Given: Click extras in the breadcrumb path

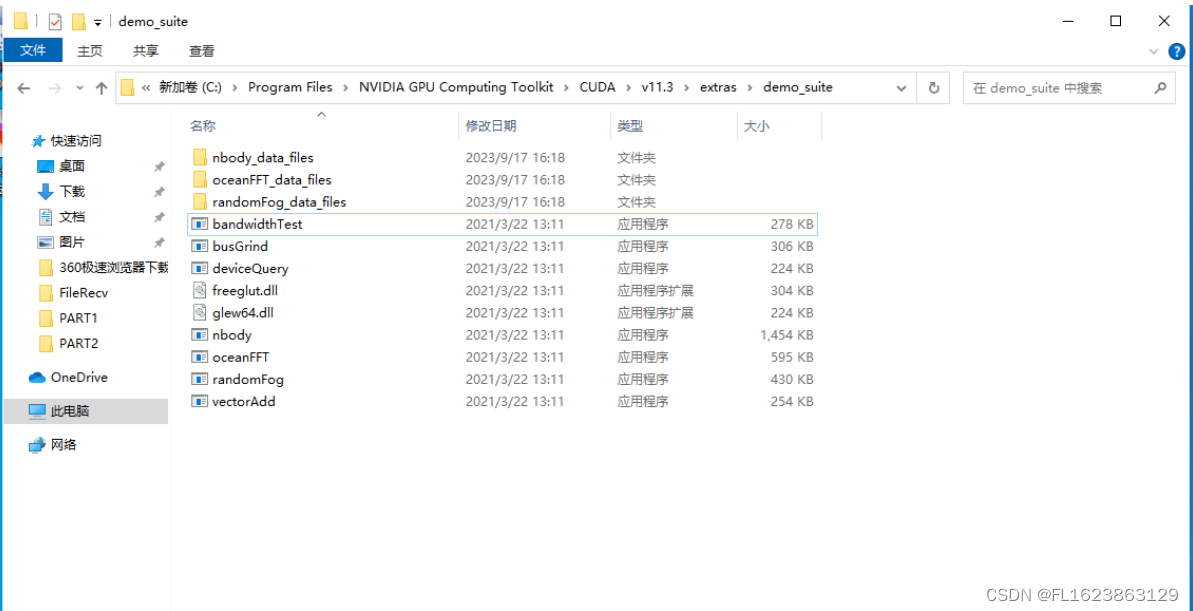Looking at the screenshot, I should (x=718, y=87).
